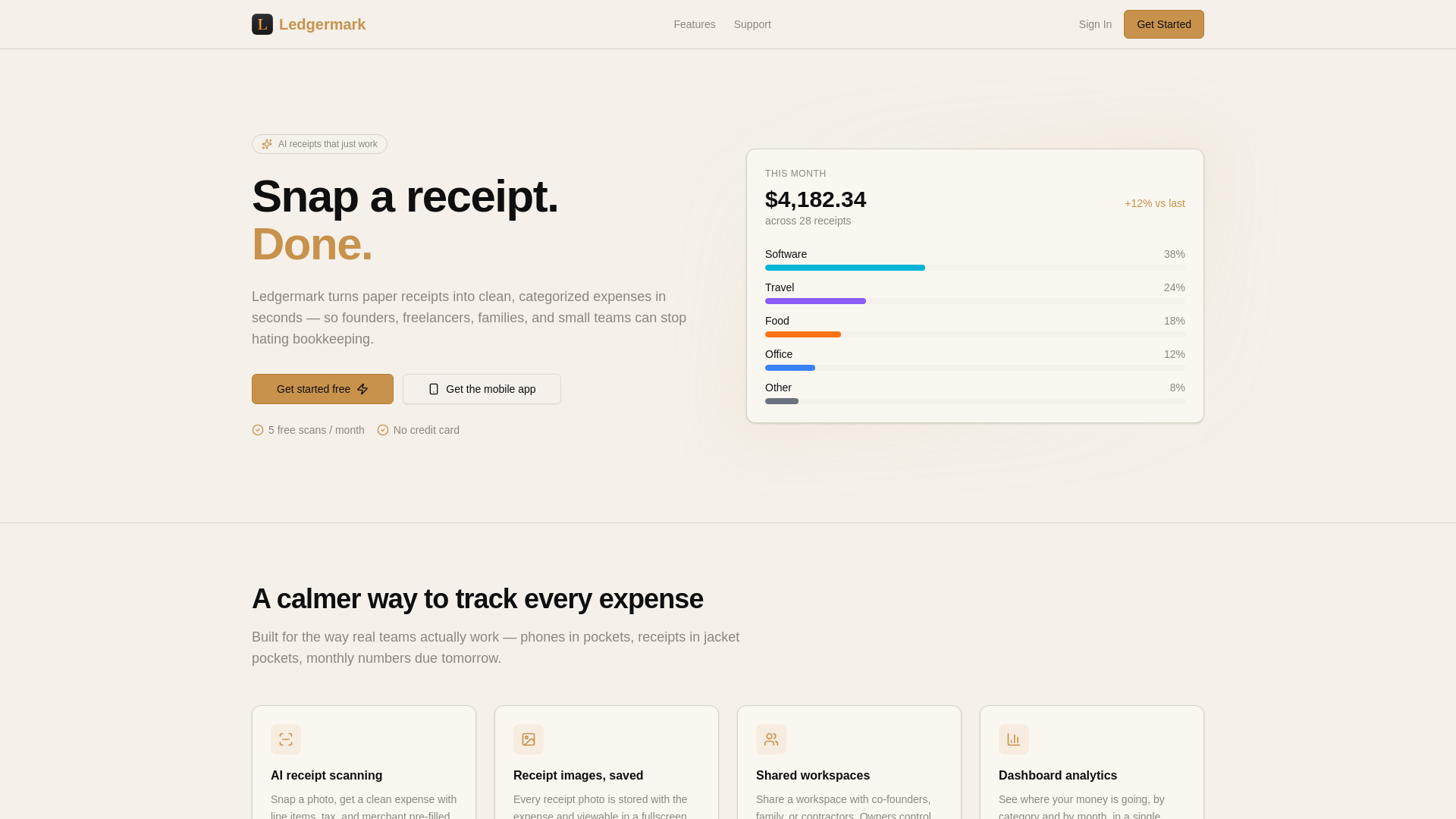1456x819 pixels.
Task: Click the purple Travel progress bar
Action: (815, 301)
